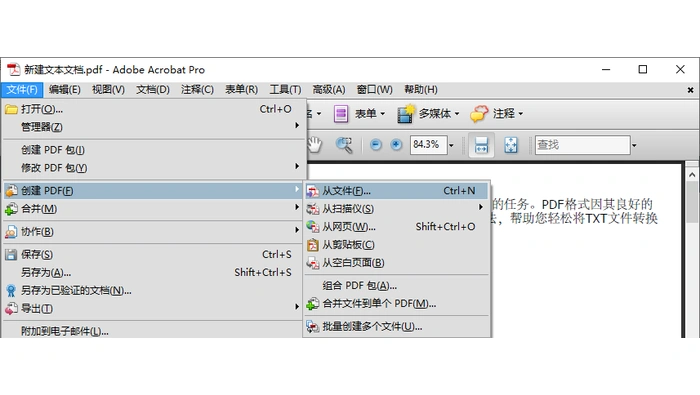
Task: Open the 表单(R) menu
Action: (x=242, y=90)
